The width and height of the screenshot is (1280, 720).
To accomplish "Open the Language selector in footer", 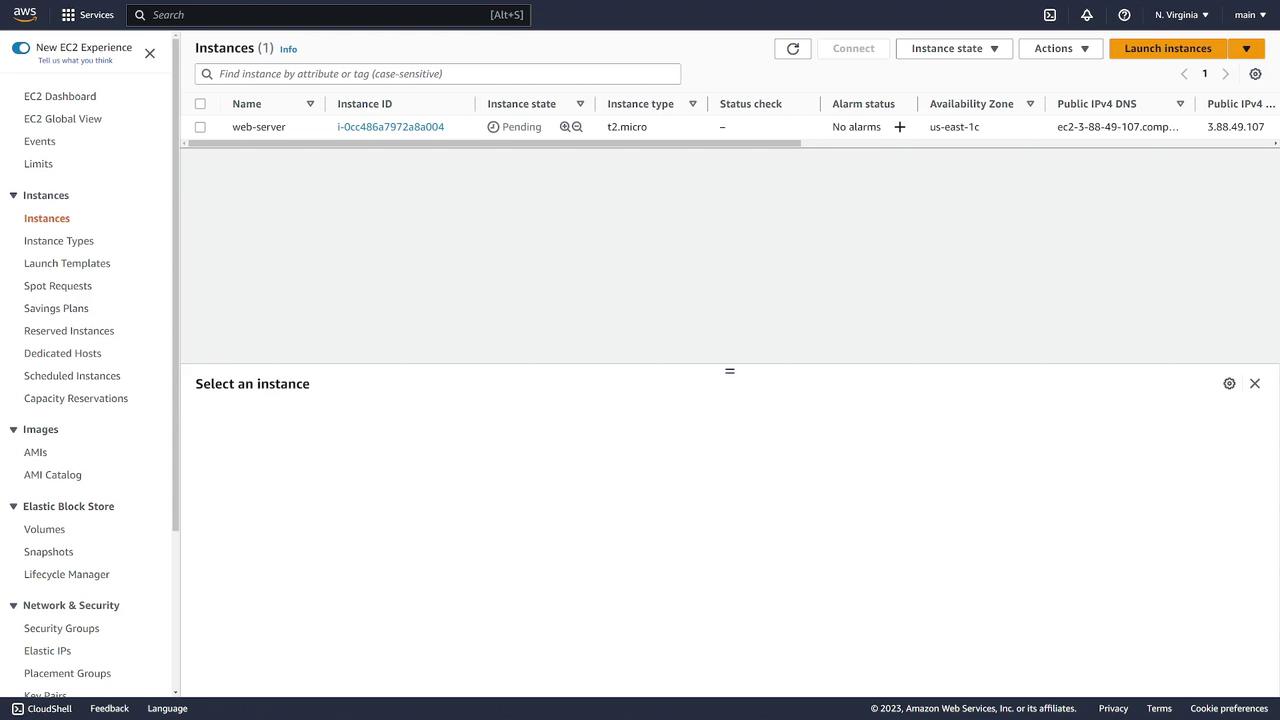I will pyautogui.click(x=167, y=709).
